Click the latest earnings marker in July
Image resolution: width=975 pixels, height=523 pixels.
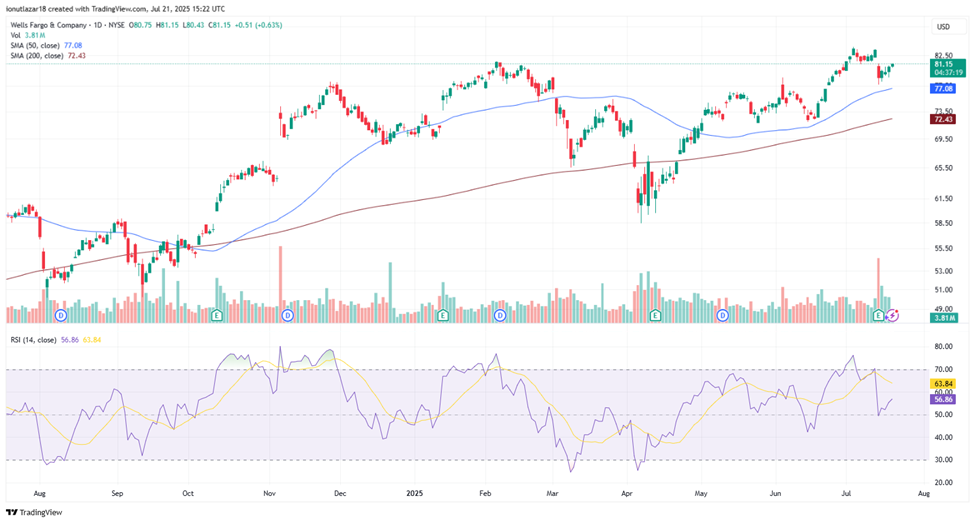(x=879, y=315)
